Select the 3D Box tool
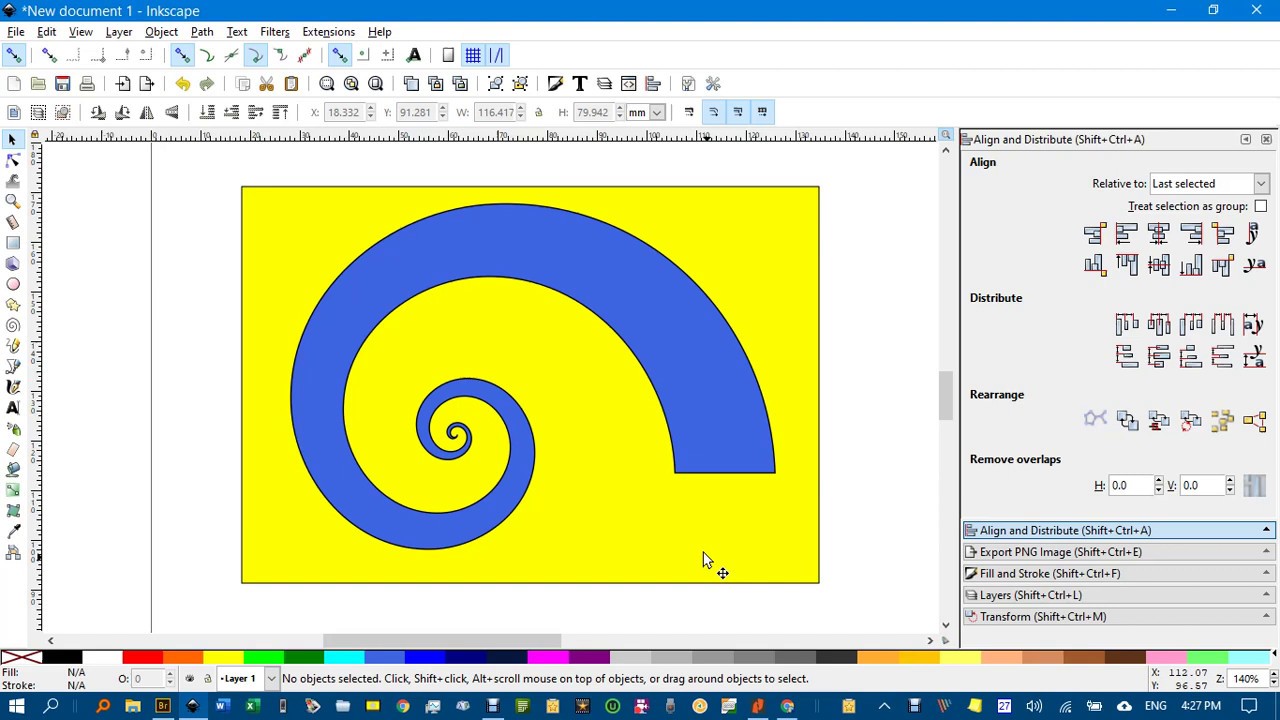The width and height of the screenshot is (1280, 720). [13, 263]
